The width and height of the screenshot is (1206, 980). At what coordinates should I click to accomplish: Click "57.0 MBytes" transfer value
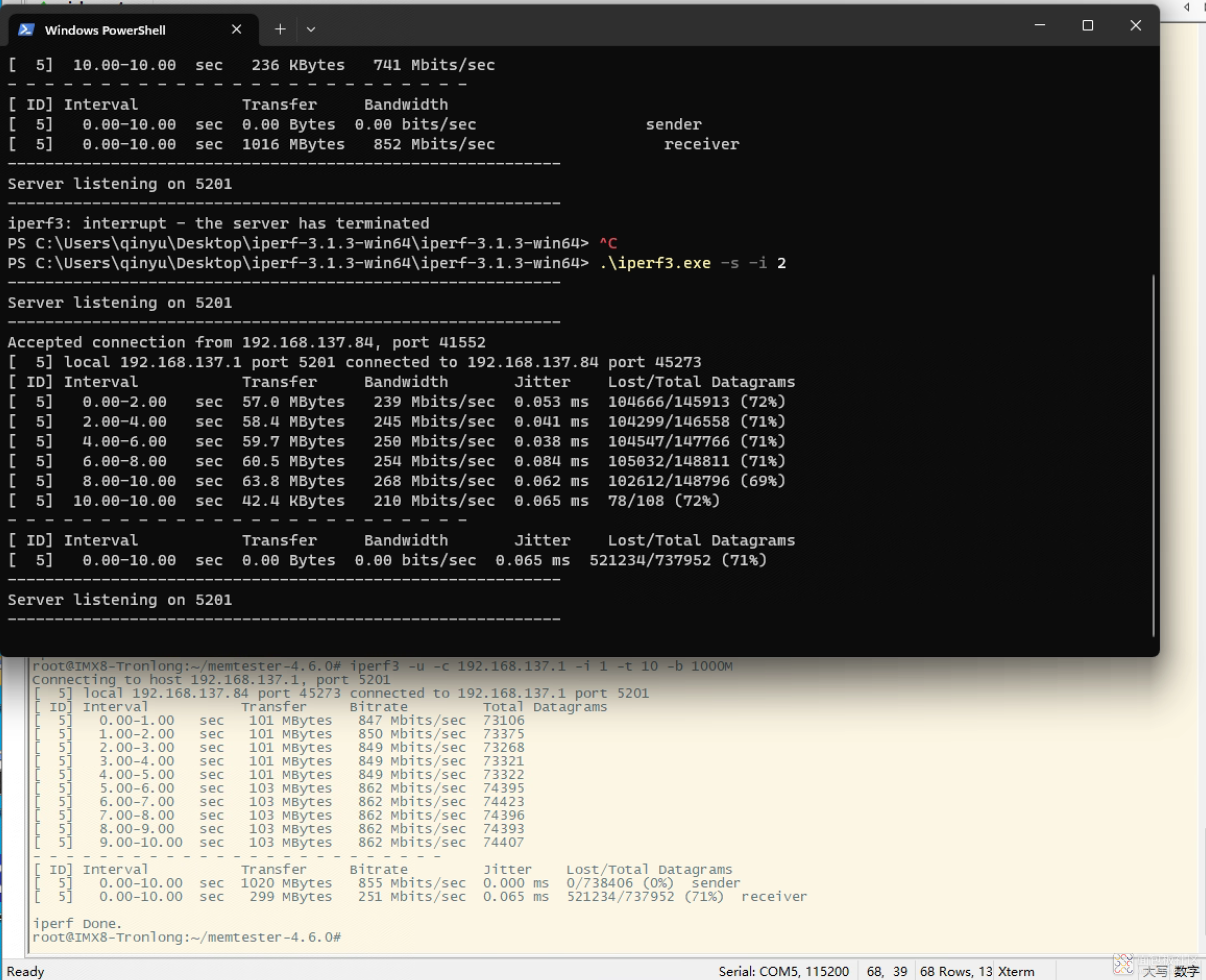click(x=293, y=402)
